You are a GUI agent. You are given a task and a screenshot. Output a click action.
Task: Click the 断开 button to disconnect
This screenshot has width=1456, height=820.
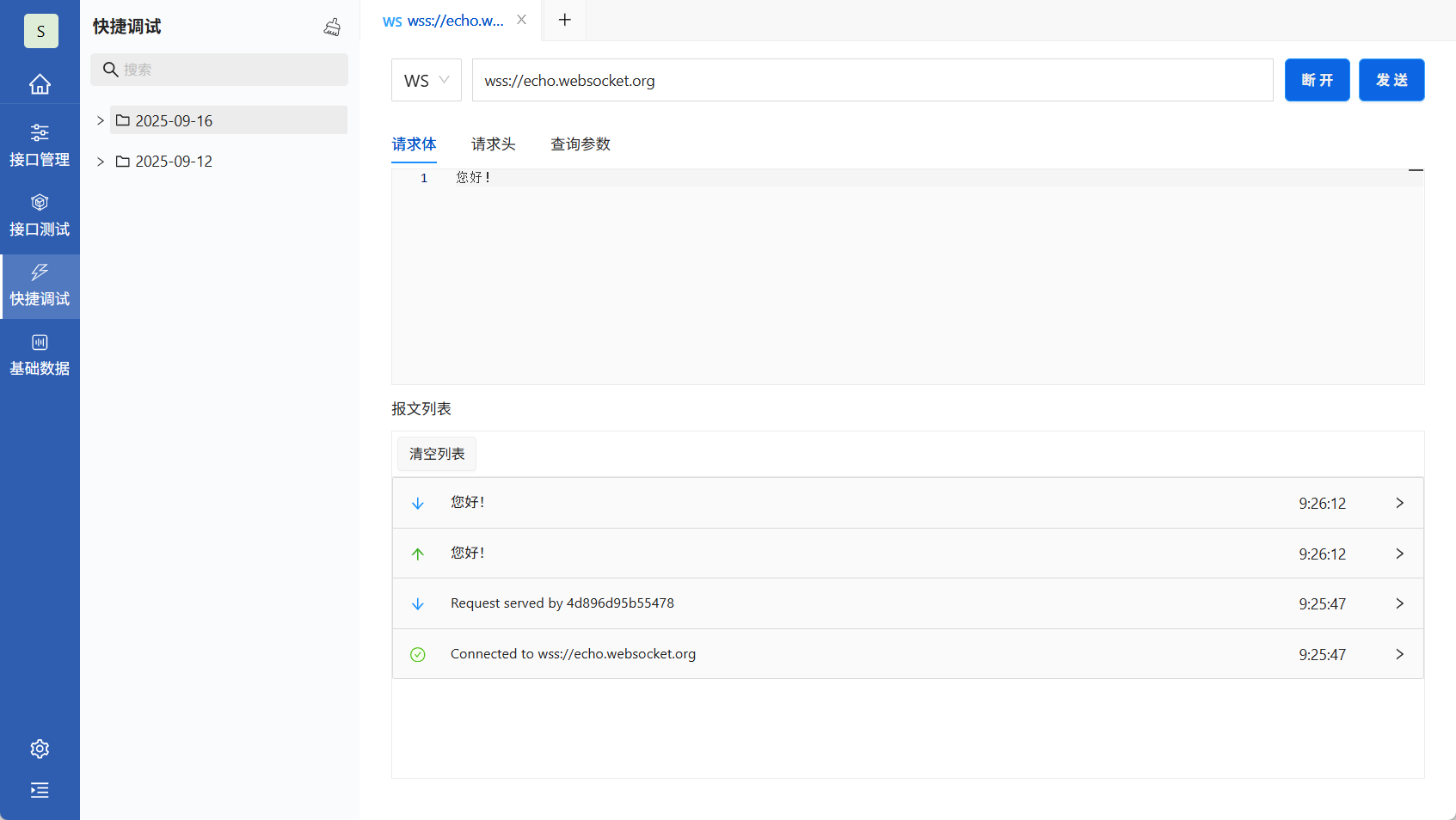point(1317,80)
